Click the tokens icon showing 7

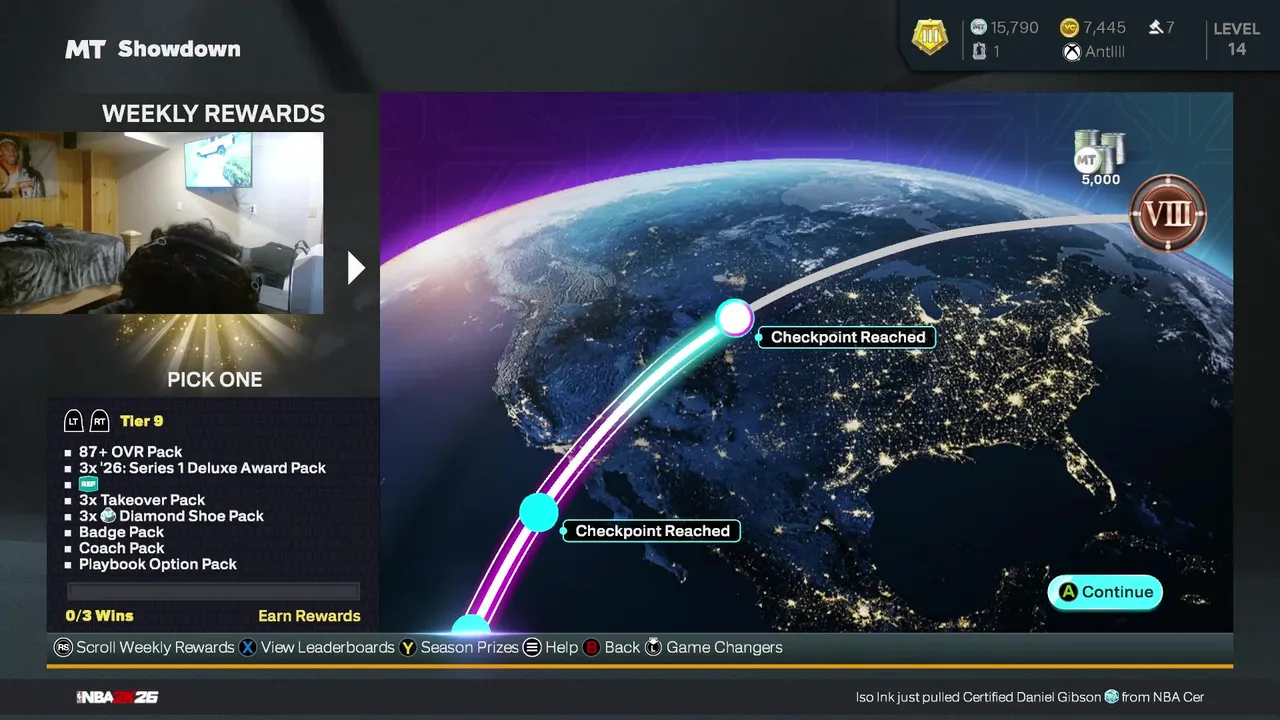coord(1155,28)
